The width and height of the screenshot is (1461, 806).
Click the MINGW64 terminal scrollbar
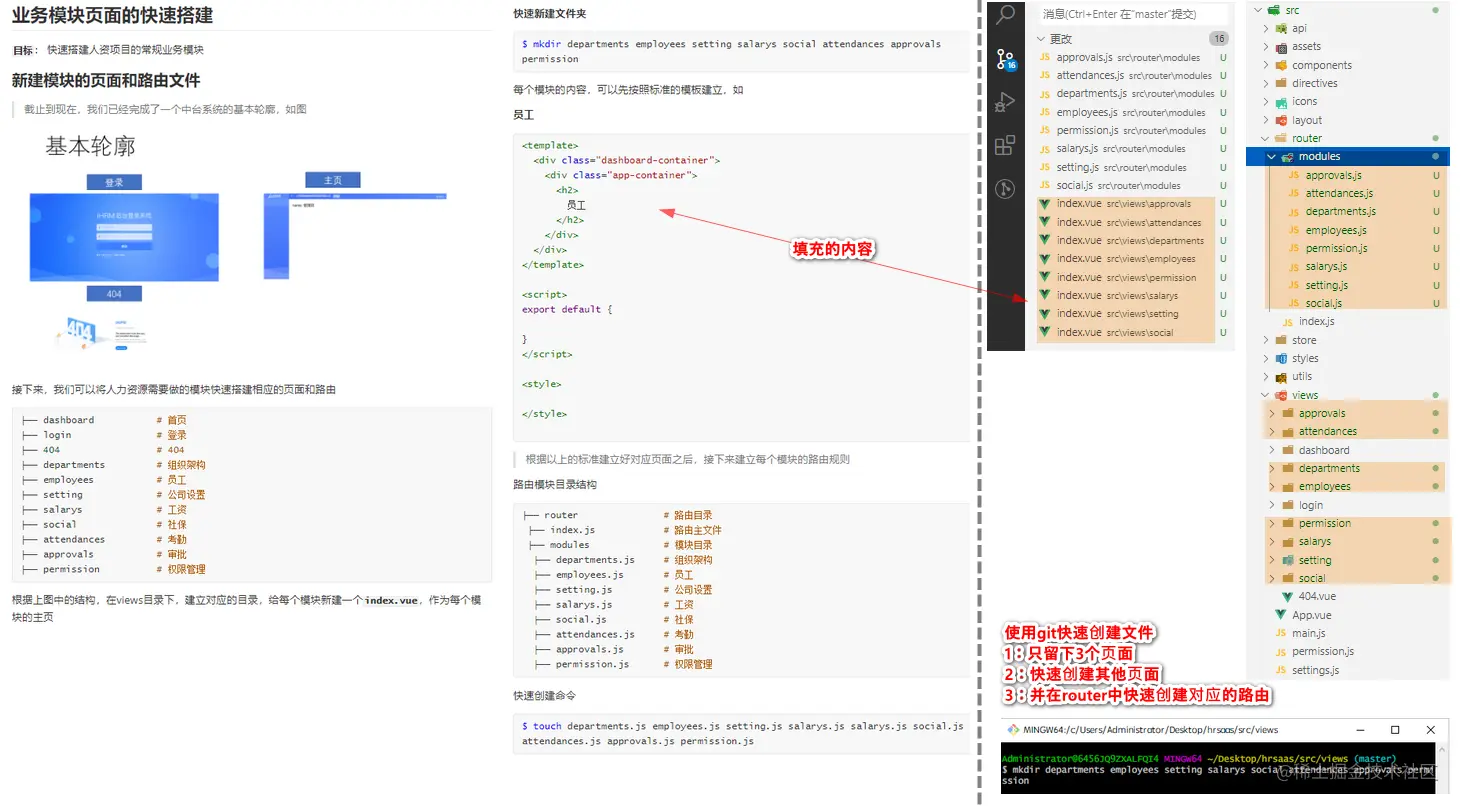point(1441,769)
